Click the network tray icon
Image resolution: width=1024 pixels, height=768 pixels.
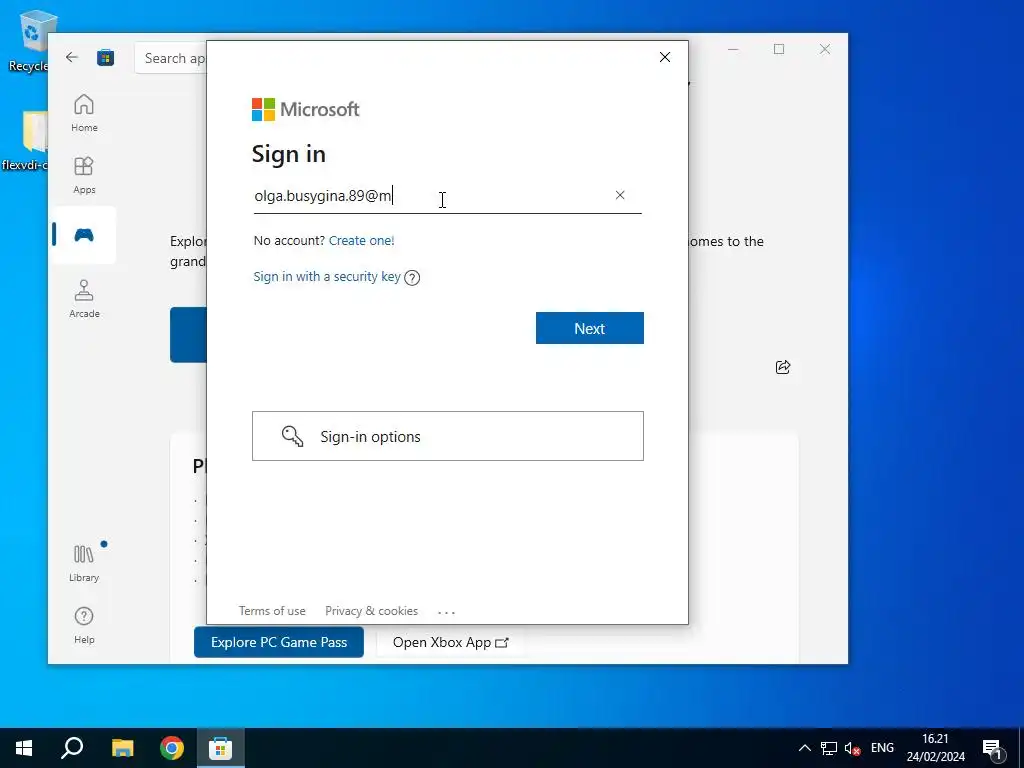coord(829,748)
